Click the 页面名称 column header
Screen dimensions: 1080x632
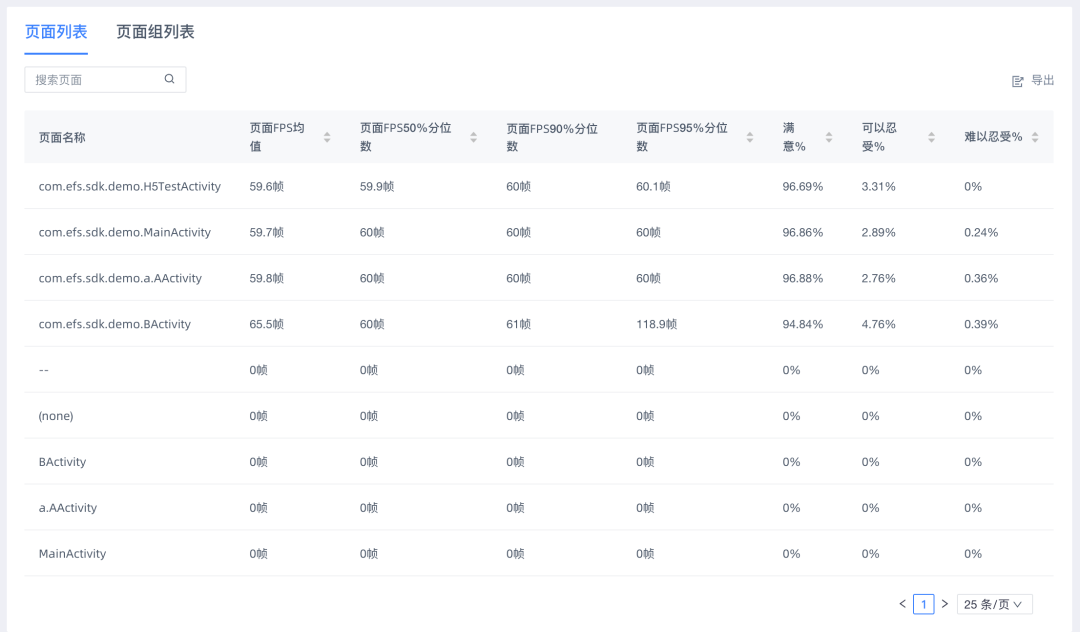pyautogui.click(x=62, y=138)
